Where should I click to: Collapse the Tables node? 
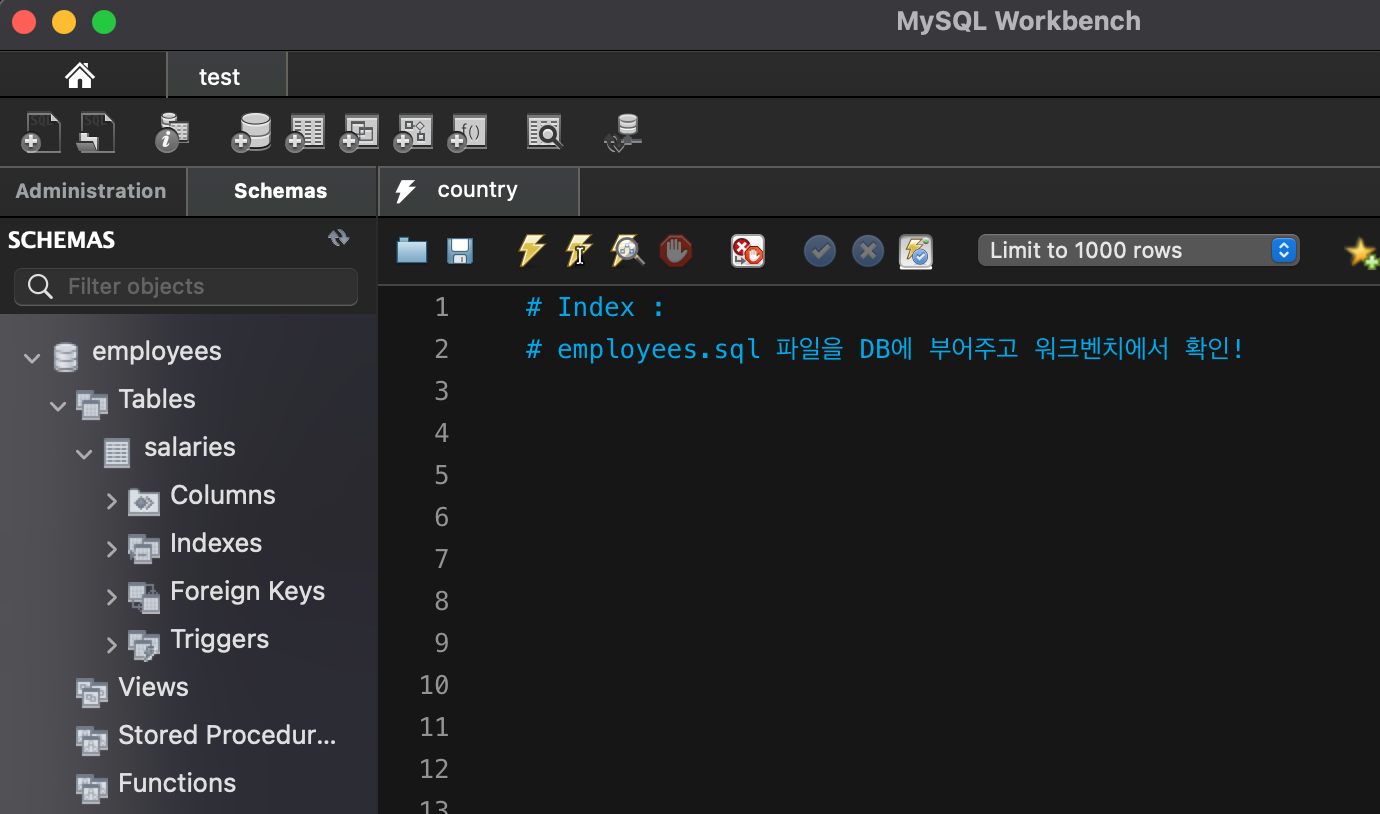click(58, 404)
